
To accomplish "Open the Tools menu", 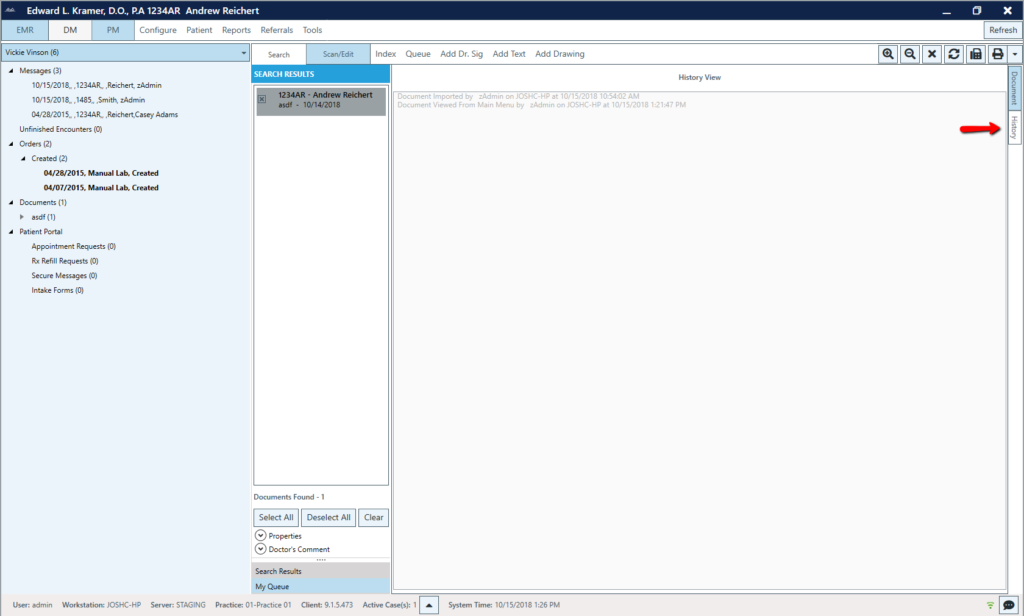I will click(312, 30).
